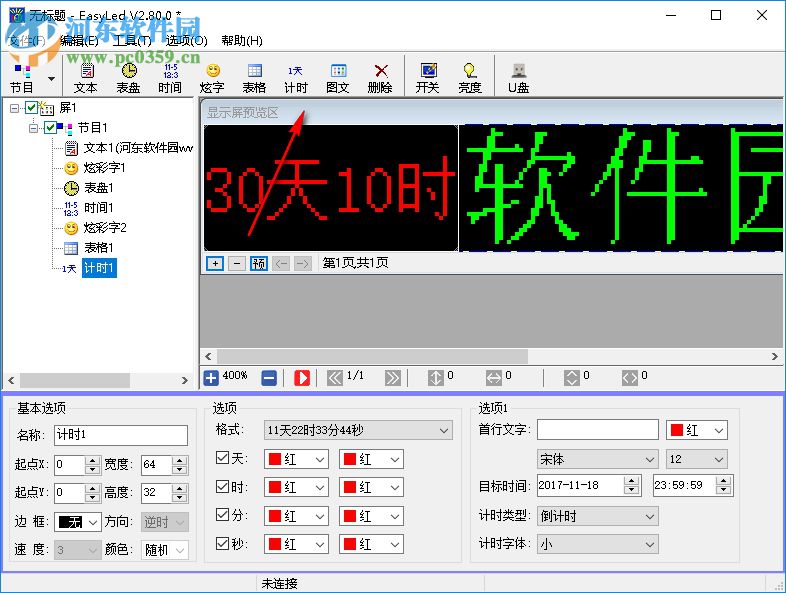The height and width of the screenshot is (593, 786).
Task: Select 炫彩字1 in the tree
Action: [x=104, y=167]
